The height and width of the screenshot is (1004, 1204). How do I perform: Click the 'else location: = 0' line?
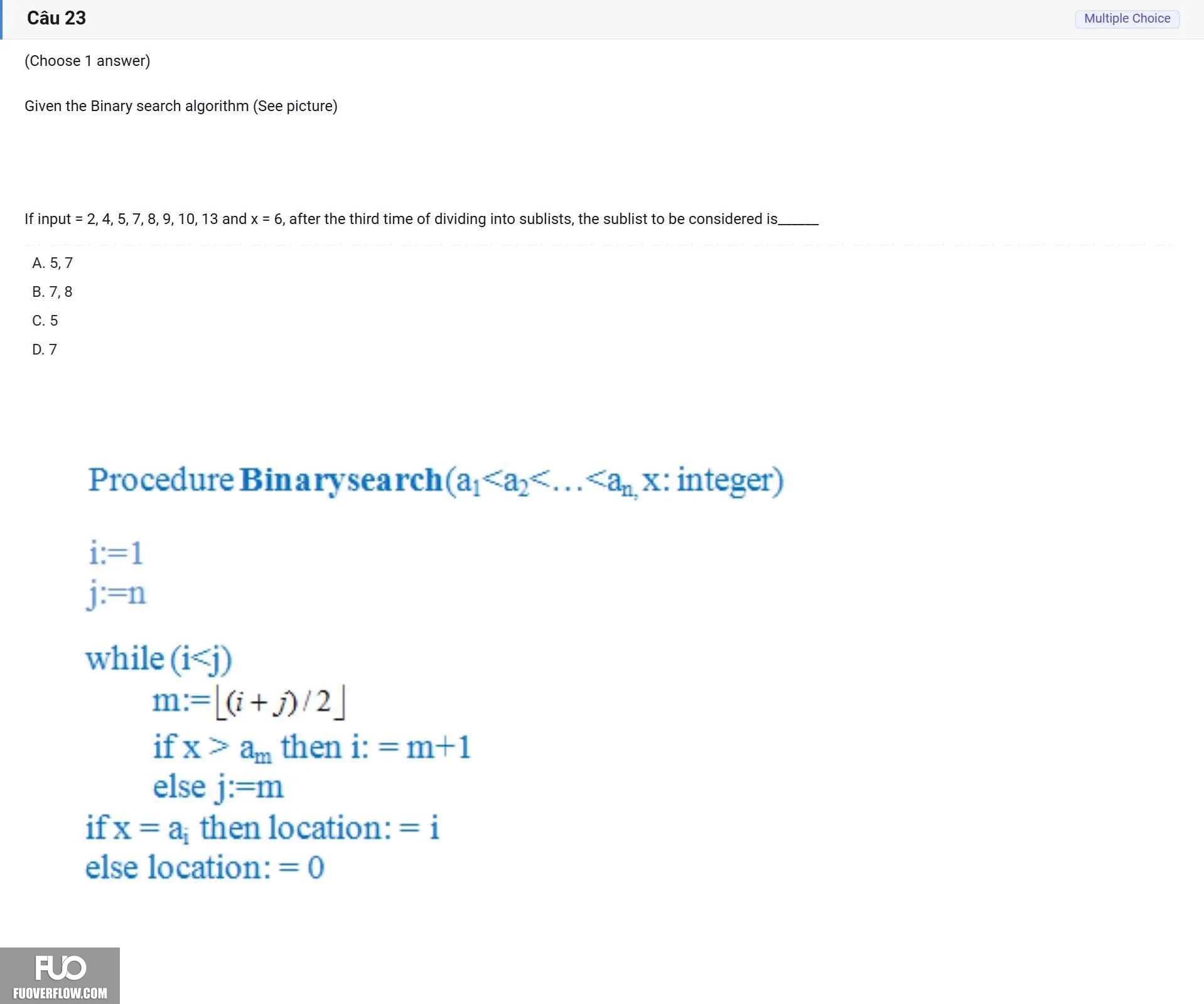click(205, 868)
